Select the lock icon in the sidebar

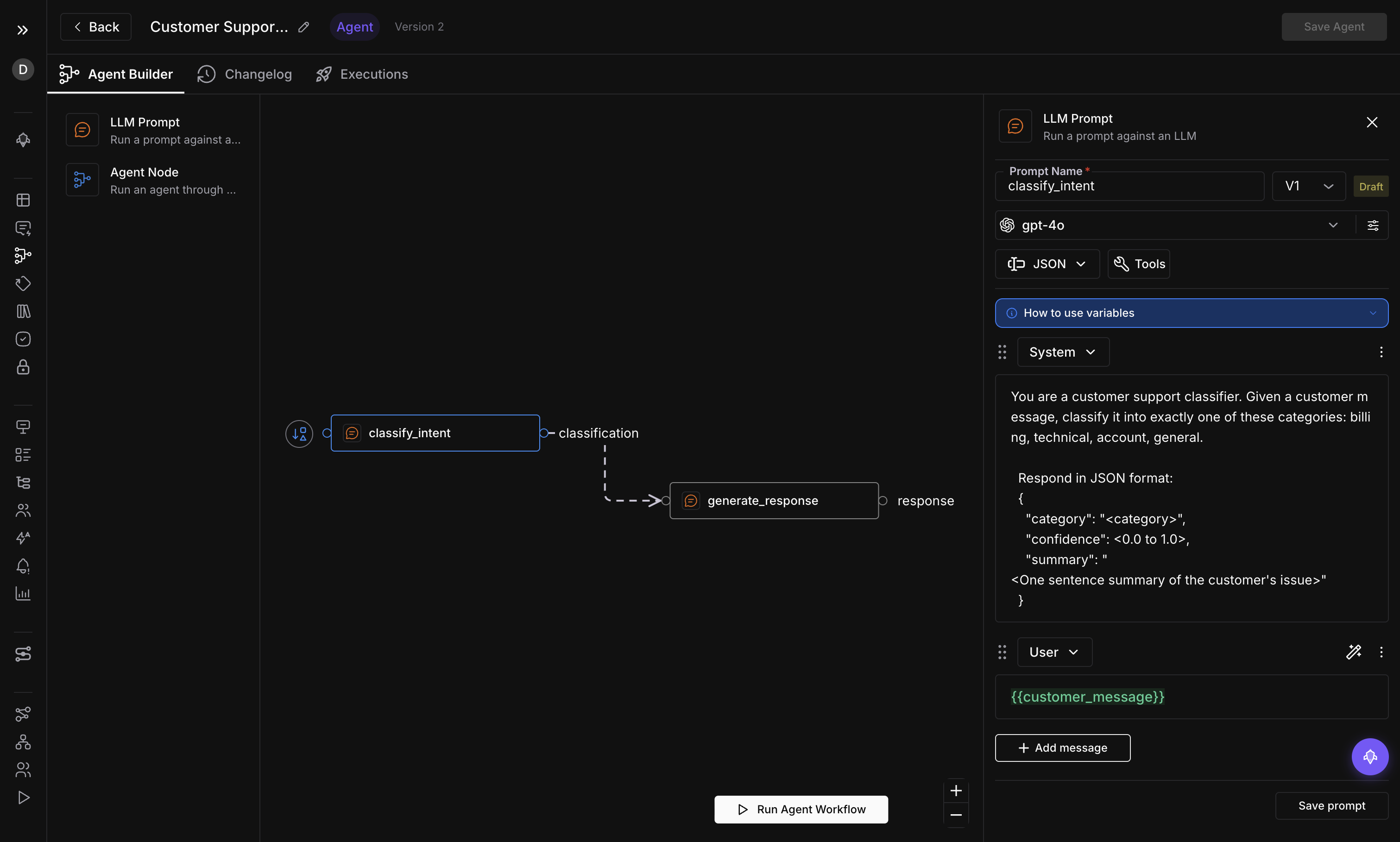[x=23, y=367]
